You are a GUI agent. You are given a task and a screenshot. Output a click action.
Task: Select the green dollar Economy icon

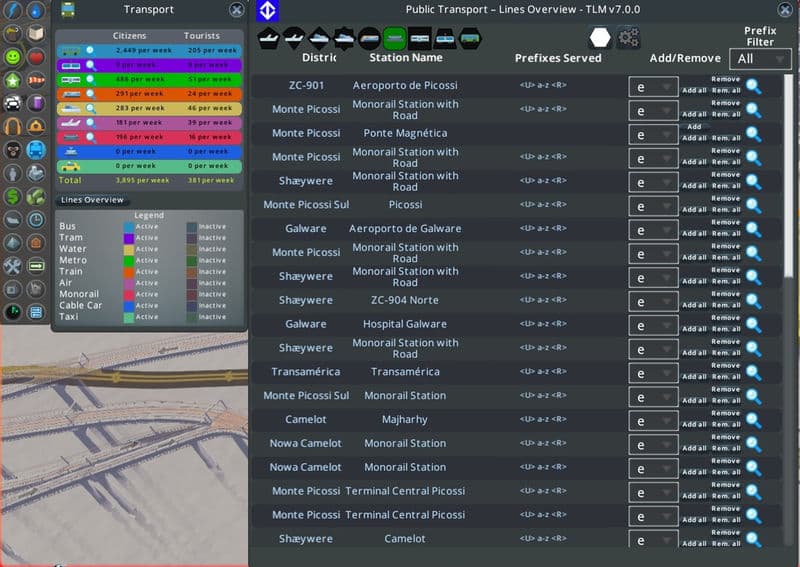[x=13, y=196]
